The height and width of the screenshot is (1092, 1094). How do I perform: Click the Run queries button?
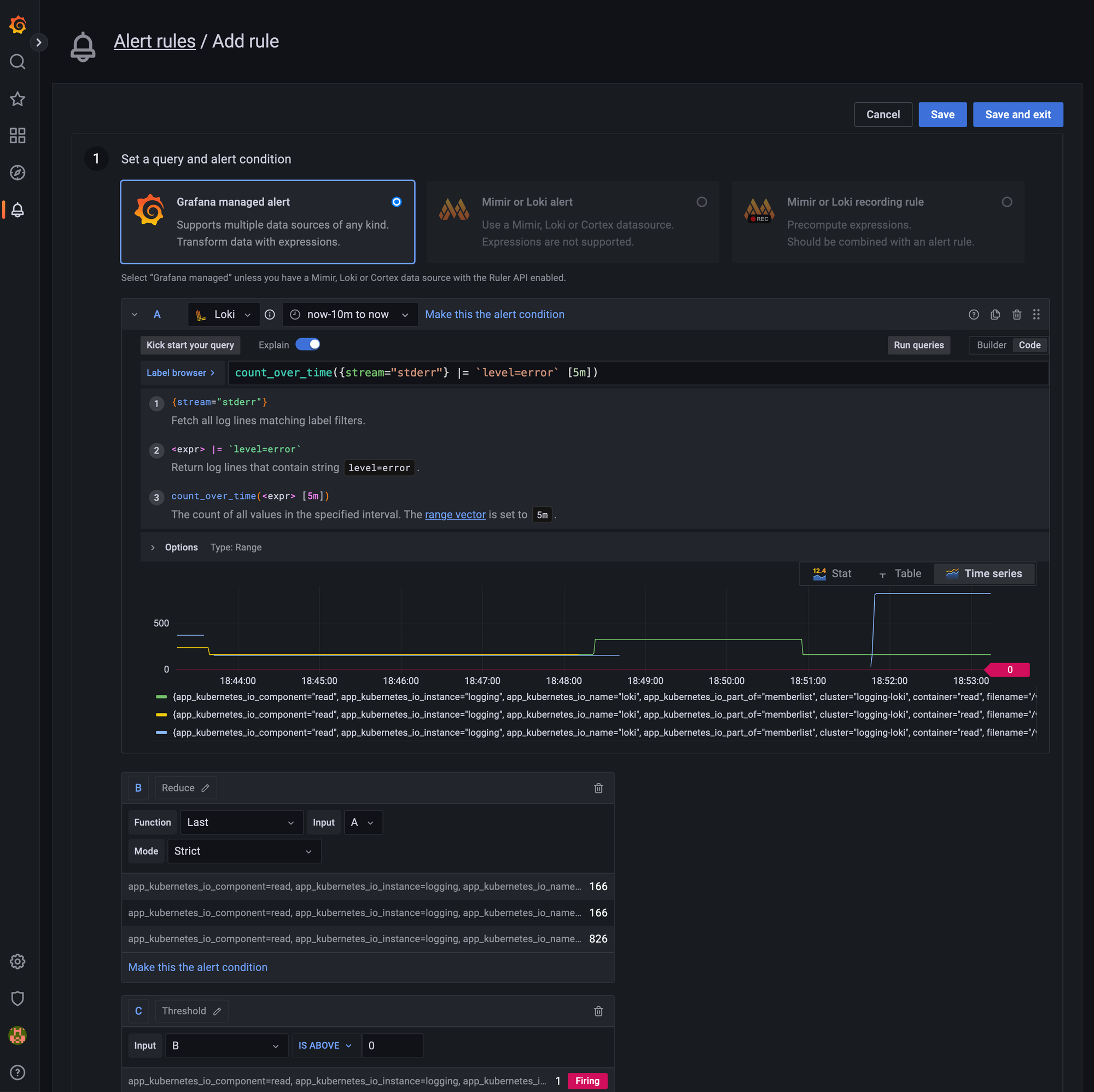[918, 345]
